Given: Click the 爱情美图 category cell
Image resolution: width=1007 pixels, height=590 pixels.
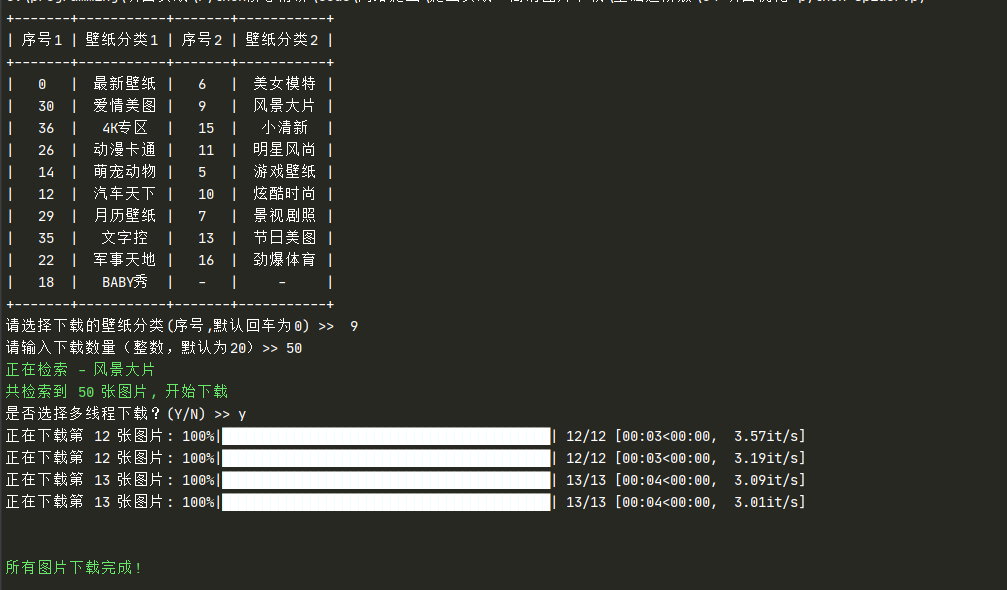Looking at the screenshot, I should [125, 105].
